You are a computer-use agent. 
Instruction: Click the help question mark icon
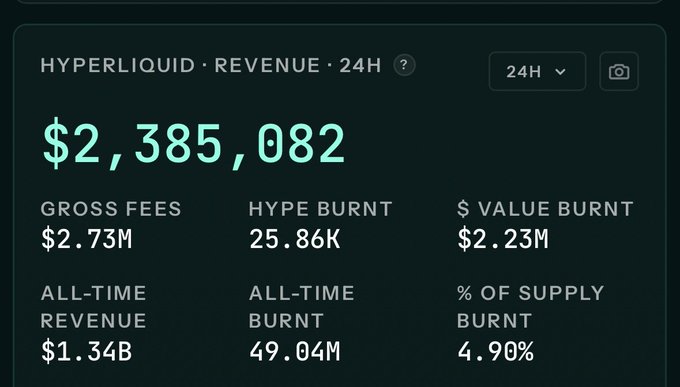pos(404,66)
